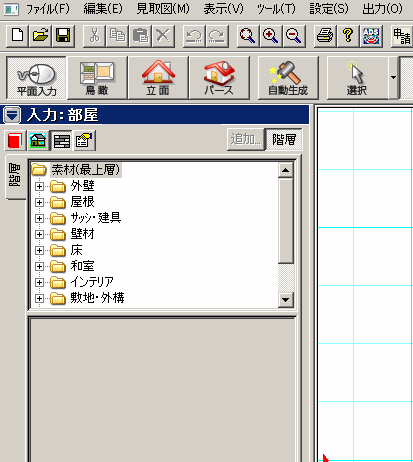Click the Cut scissors icon
Image resolution: width=413 pixels, height=462 pixels.
[x=94, y=35]
